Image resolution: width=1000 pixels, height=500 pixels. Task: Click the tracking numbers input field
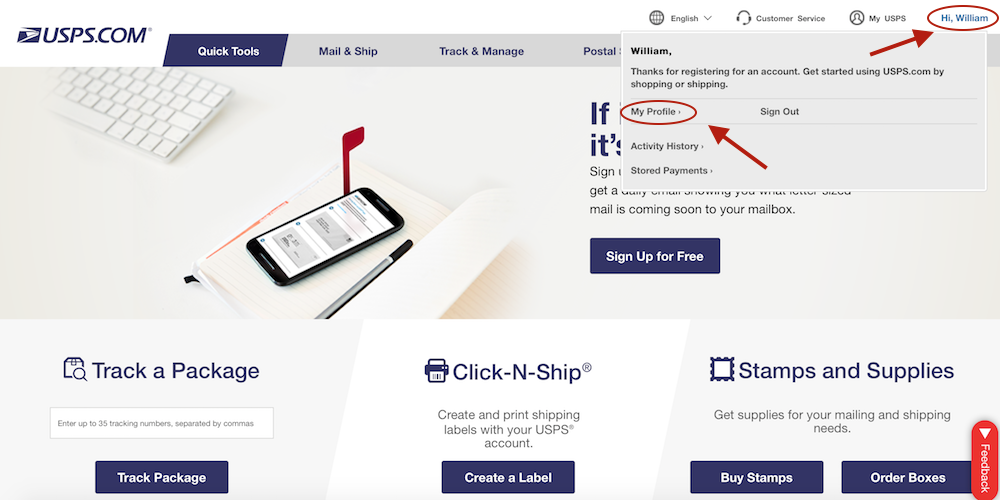click(162, 423)
